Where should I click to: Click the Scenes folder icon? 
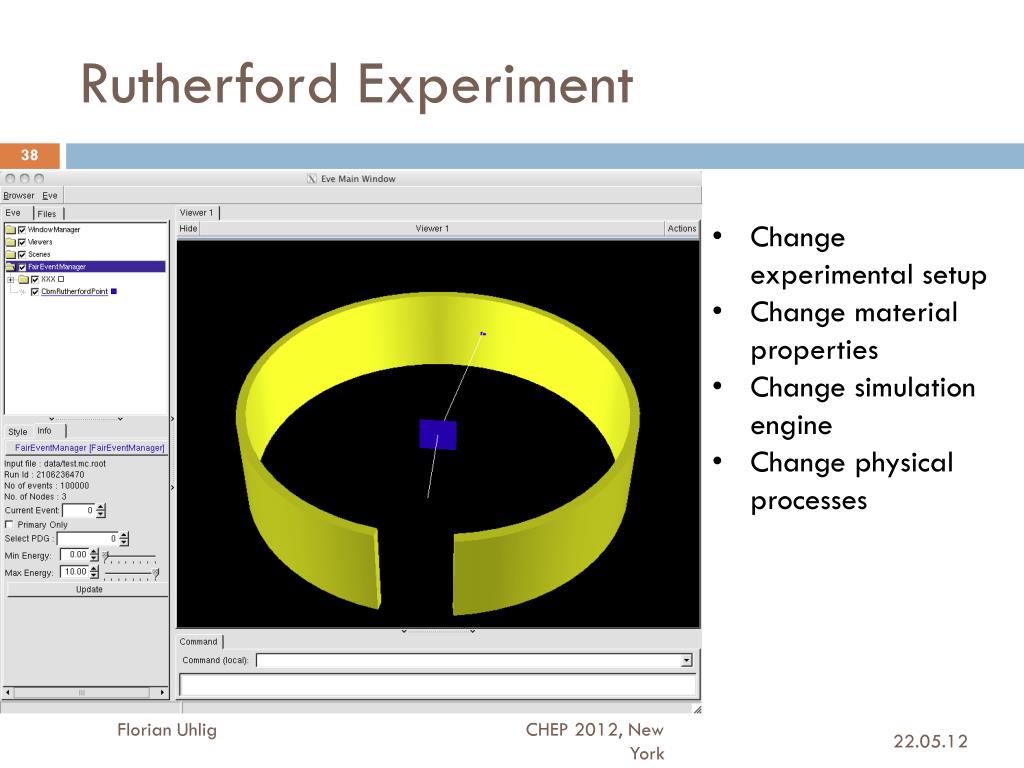pos(10,255)
